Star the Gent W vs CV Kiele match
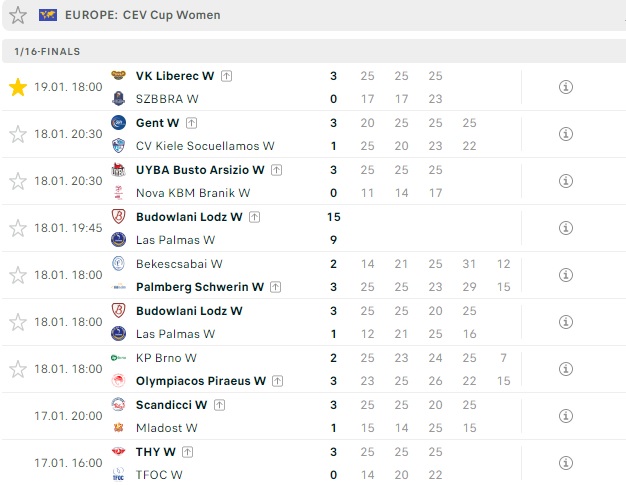 18,134
